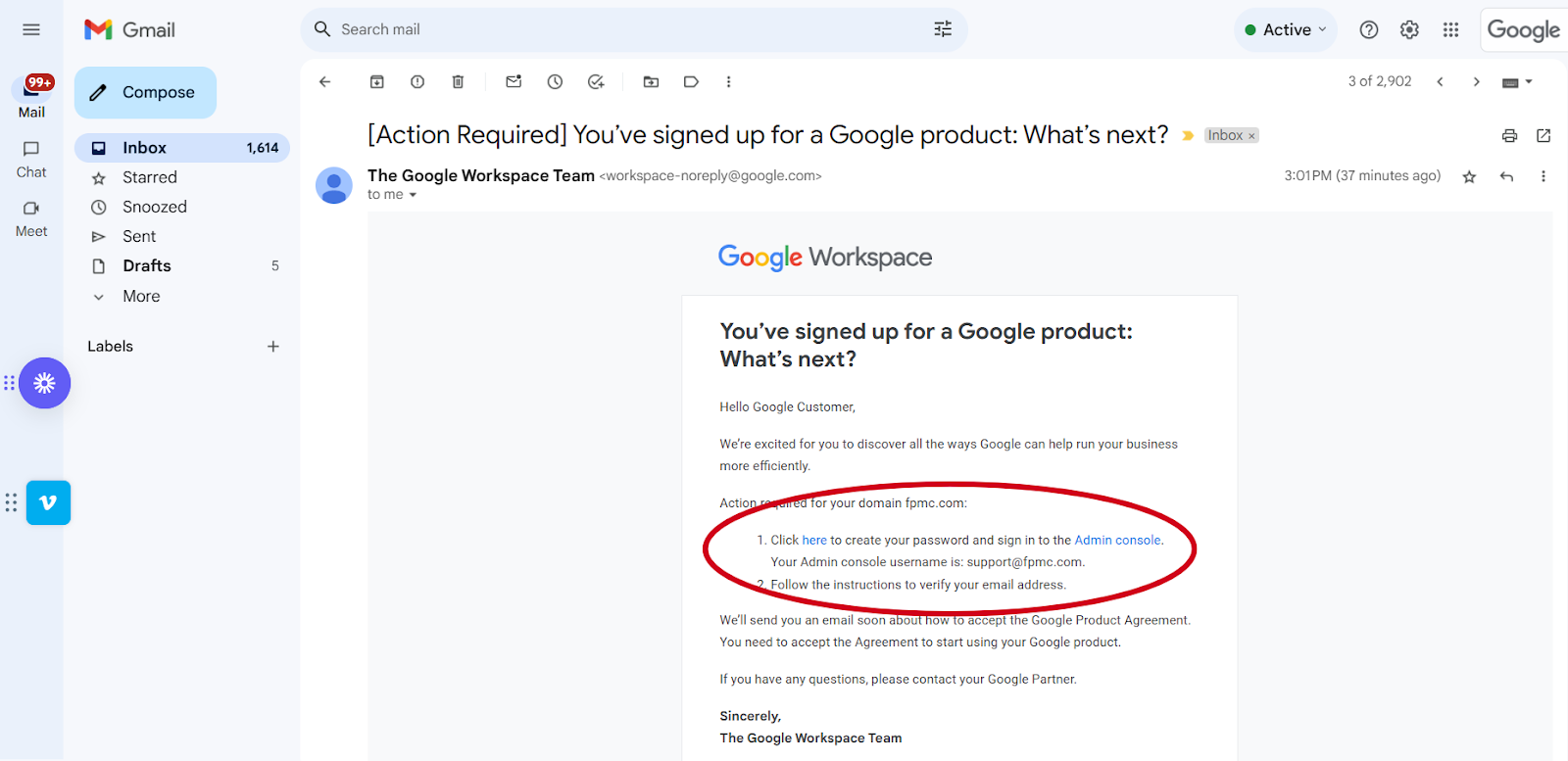Star this message
This screenshot has width=1568, height=761.
pyautogui.click(x=1469, y=177)
